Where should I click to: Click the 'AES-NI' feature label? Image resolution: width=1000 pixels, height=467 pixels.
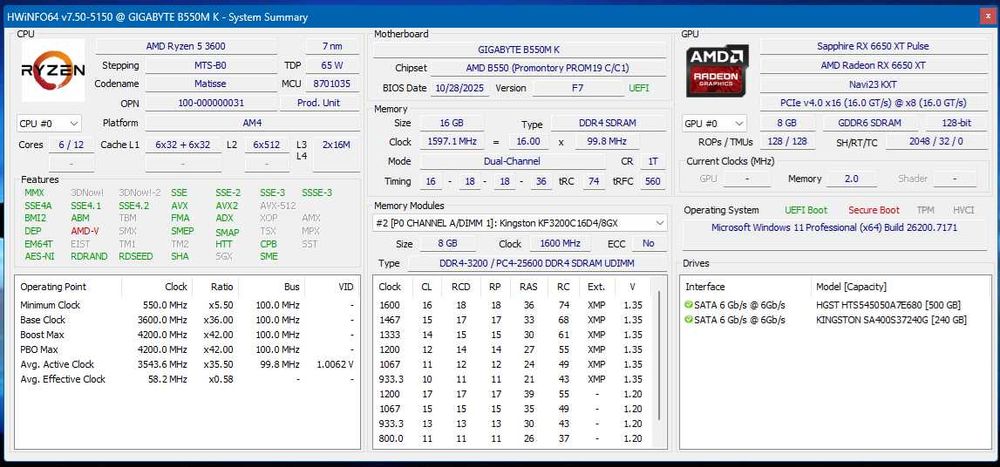point(40,256)
